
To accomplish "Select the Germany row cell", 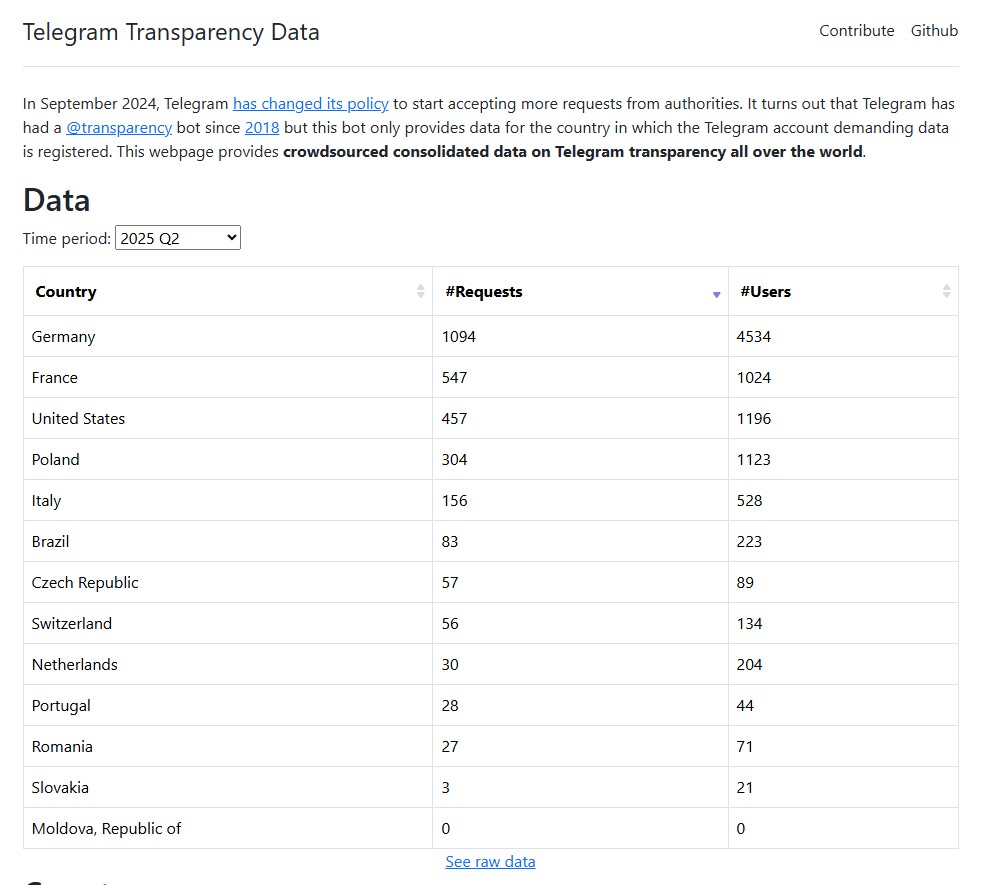I will [64, 337].
